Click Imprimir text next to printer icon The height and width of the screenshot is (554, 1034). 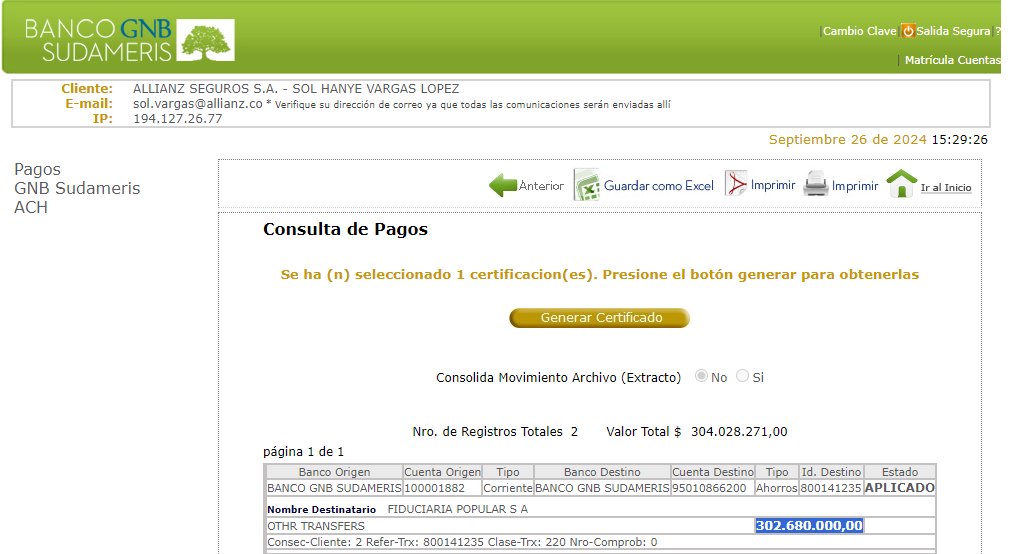pos(855,186)
